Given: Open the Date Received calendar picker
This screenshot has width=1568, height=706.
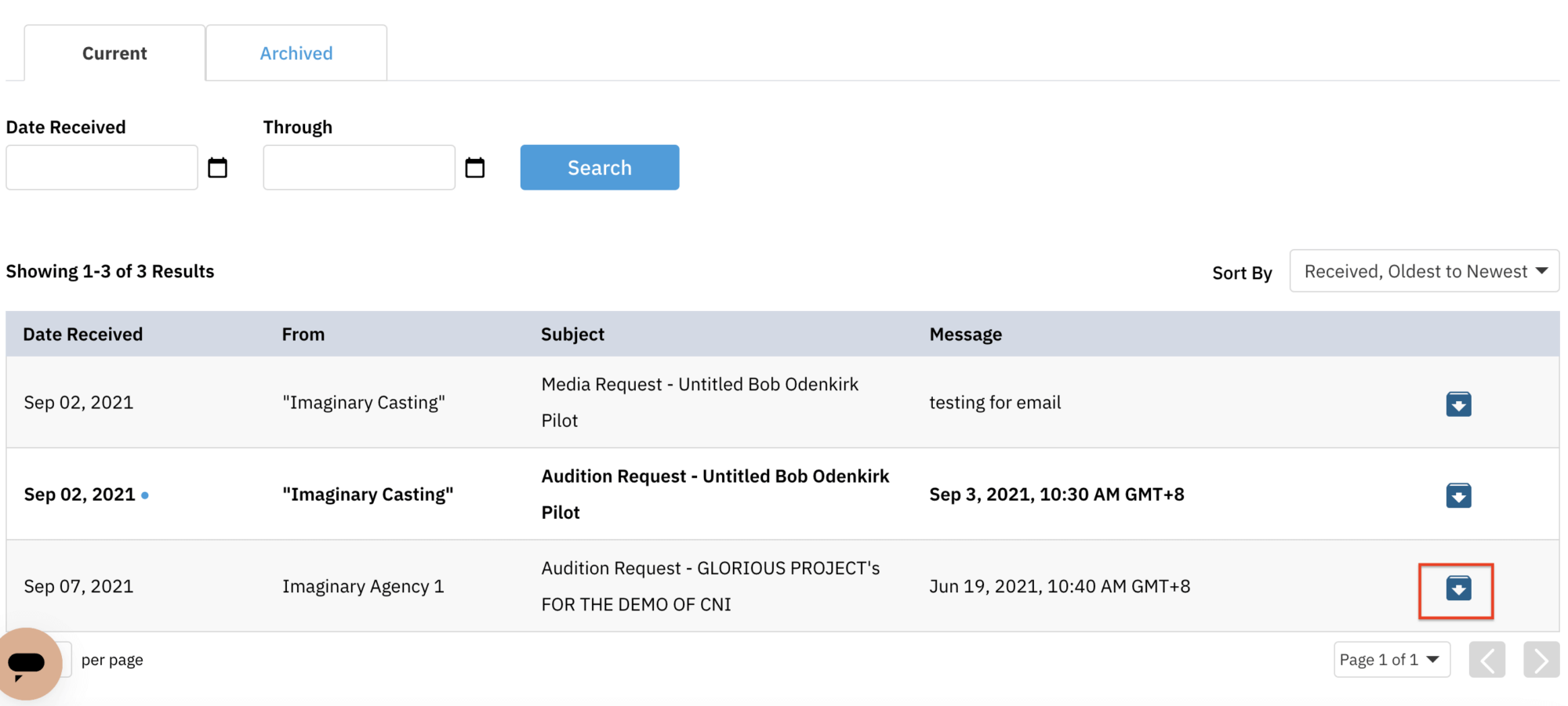Looking at the screenshot, I should [218, 167].
